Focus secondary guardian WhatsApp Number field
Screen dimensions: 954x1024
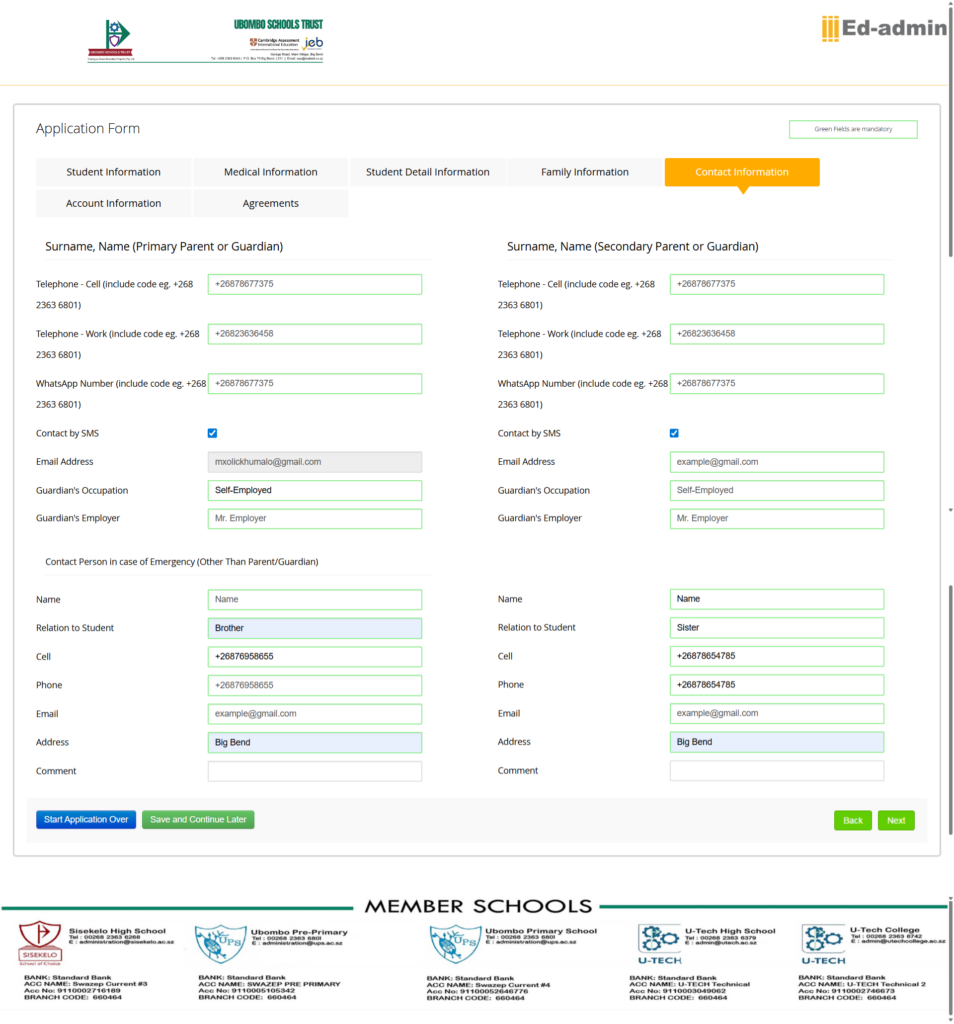coord(776,383)
